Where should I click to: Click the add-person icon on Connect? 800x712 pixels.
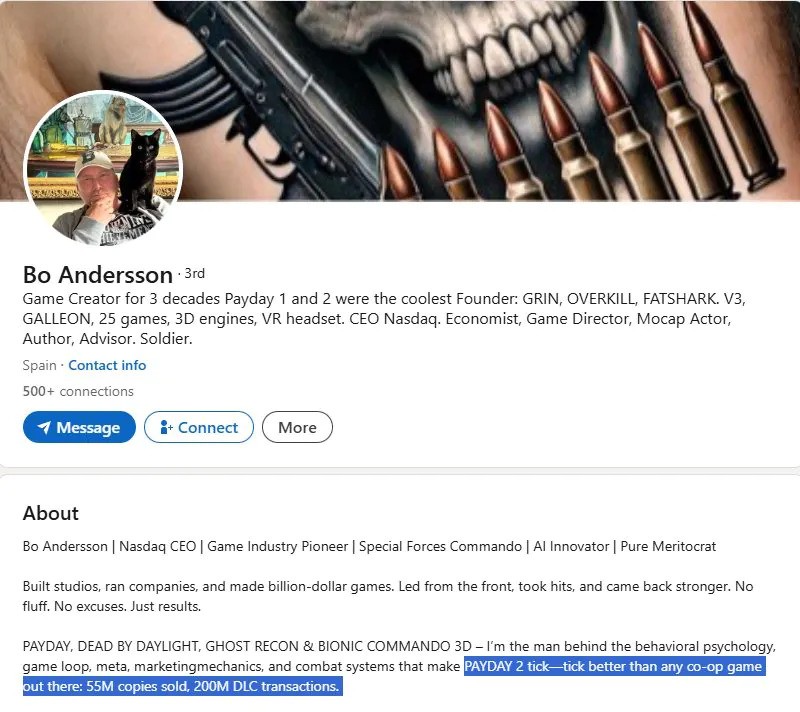166,427
